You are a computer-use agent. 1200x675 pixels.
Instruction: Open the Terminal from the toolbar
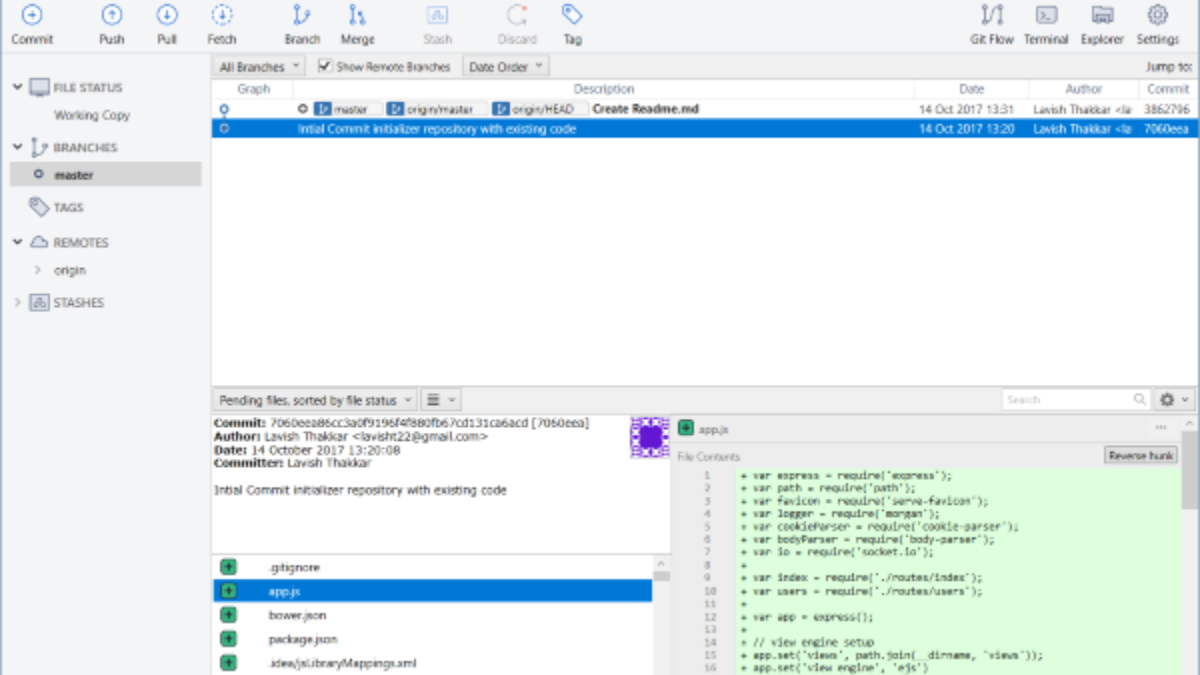pos(1046,16)
